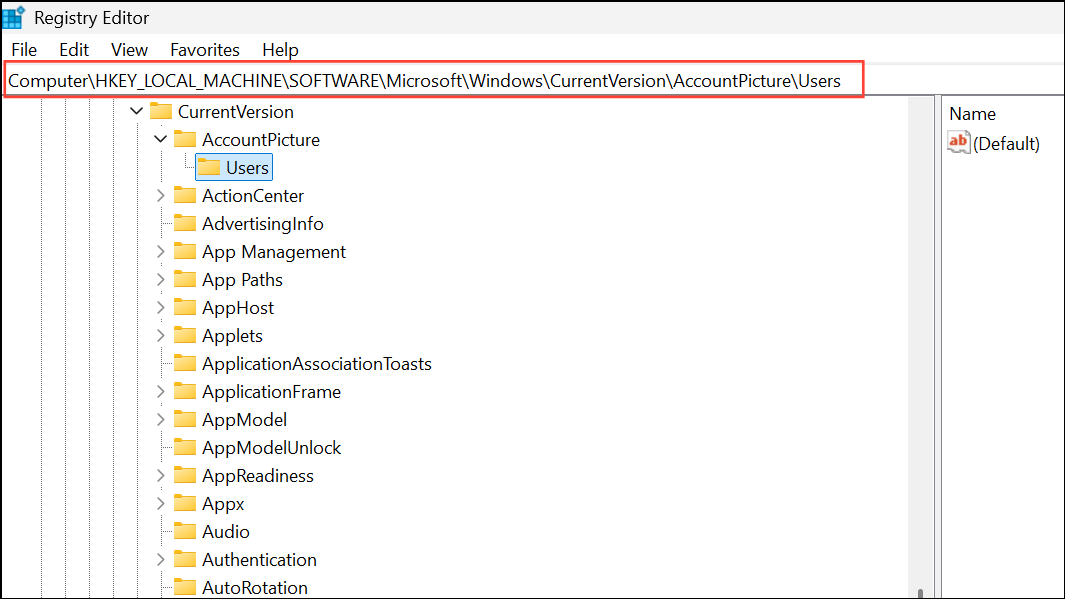Select the Audio key label
The image size is (1065, 599).
[x=225, y=532]
